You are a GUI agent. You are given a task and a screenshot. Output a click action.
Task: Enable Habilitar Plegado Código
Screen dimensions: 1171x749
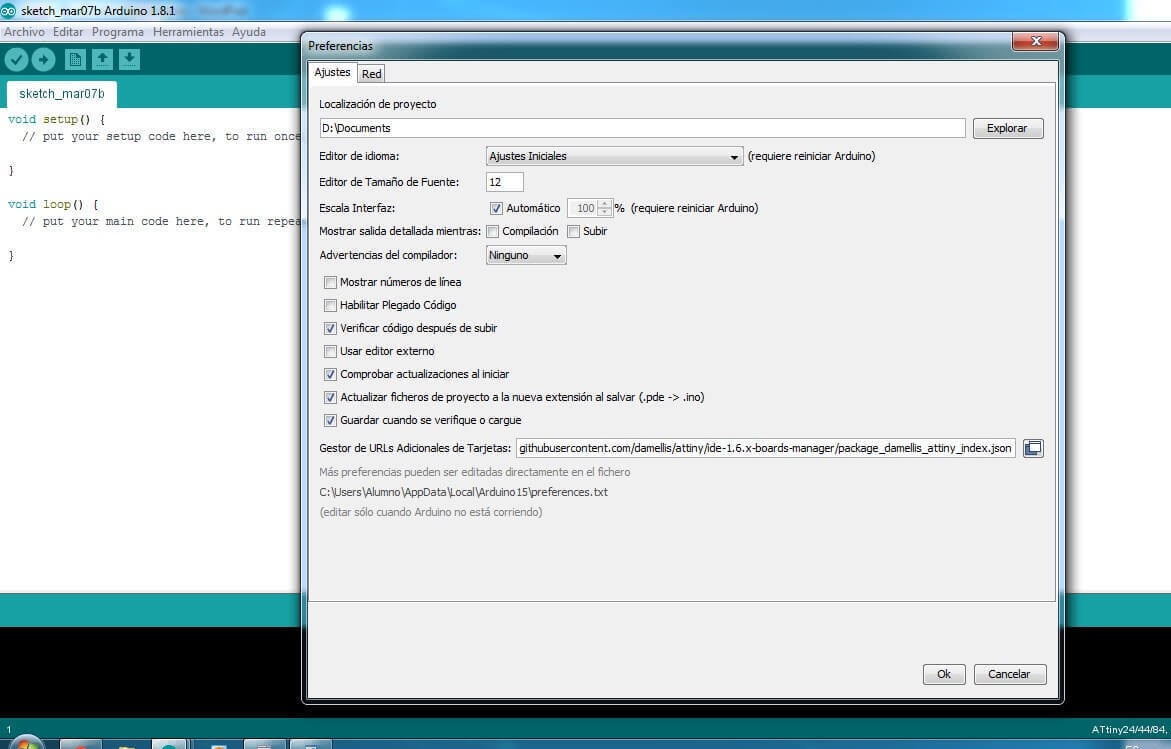point(330,305)
